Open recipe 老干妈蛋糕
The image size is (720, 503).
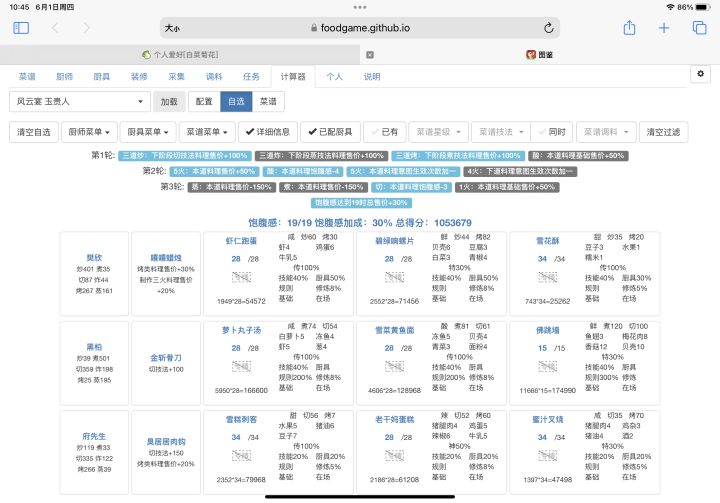click(394, 419)
